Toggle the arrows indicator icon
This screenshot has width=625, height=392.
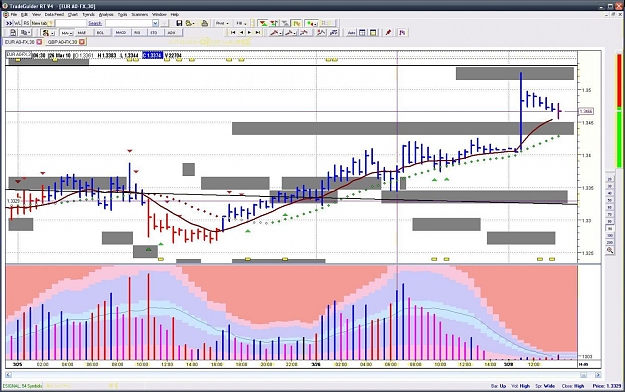click(x=274, y=23)
